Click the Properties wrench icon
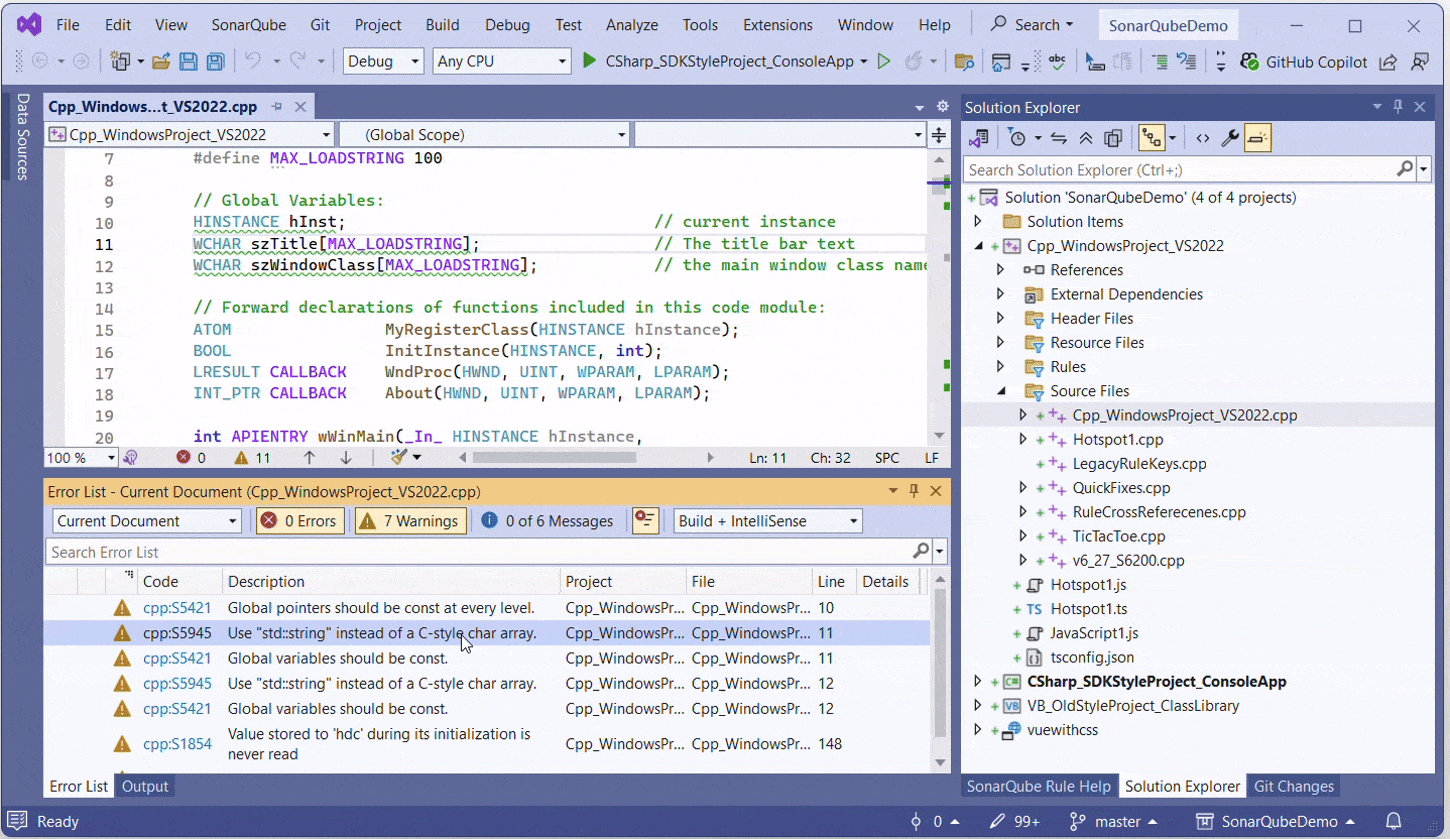 pos(1230,138)
